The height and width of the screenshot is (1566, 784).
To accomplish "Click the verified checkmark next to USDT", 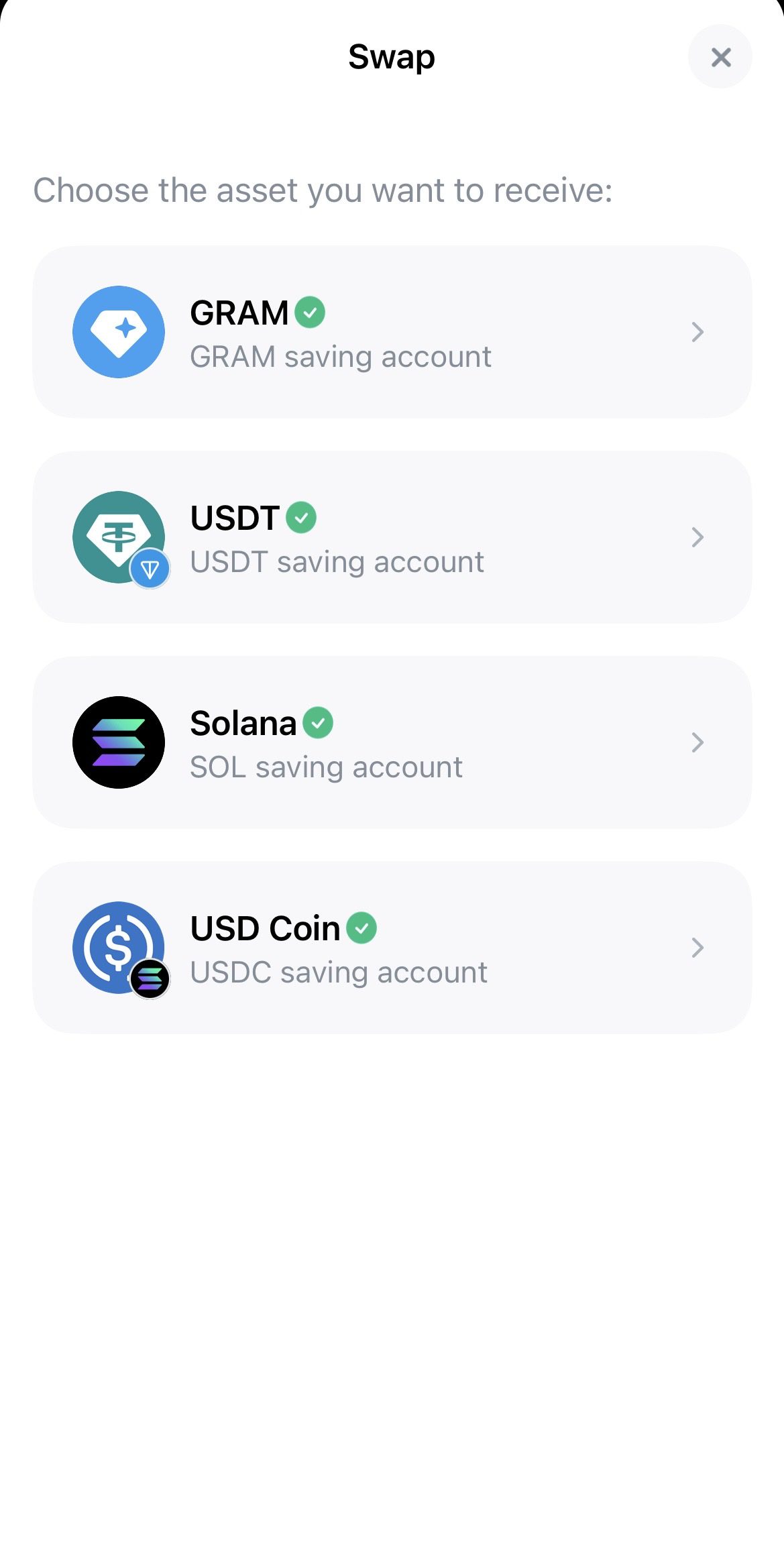I will click(x=301, y=518).
